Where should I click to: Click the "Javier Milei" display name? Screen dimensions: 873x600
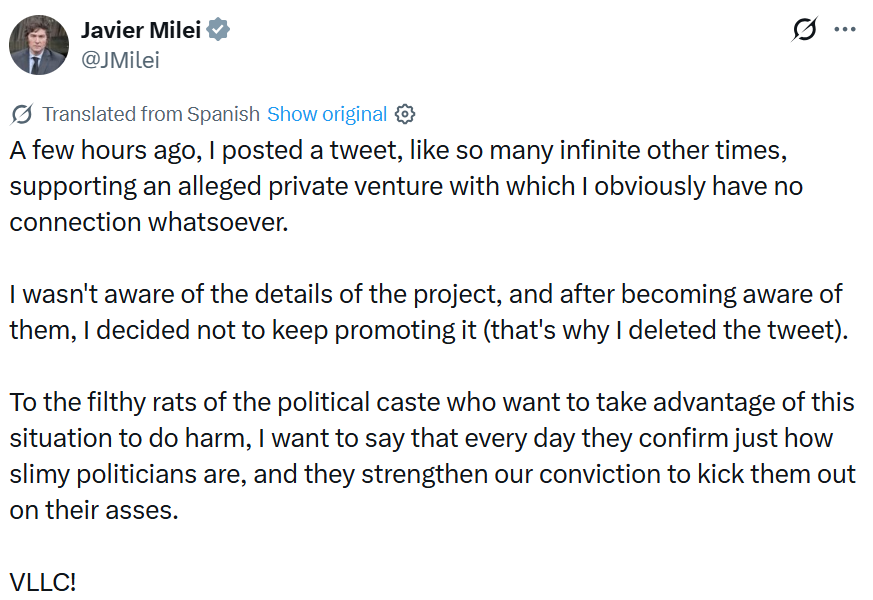pyautogui.click(x=141, y=30)
